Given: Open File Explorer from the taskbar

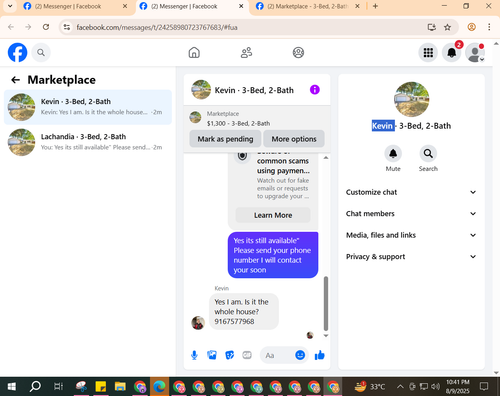Looking at the screenshot, I should click(120, 386).
